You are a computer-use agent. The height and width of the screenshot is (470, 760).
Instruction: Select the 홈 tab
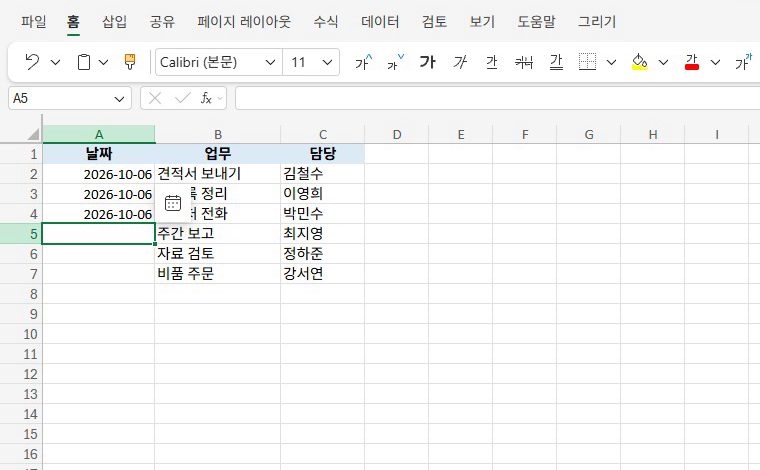(73, 22)
